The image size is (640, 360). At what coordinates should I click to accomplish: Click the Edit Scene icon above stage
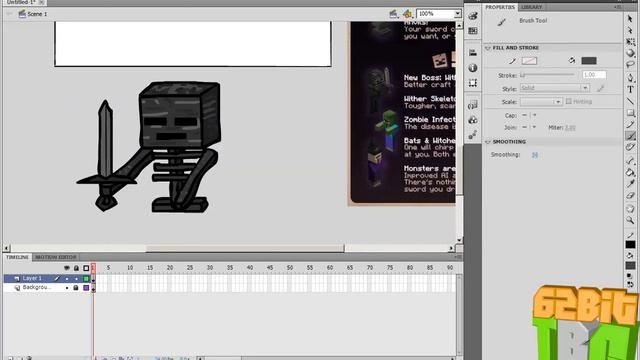pos(393,14)
